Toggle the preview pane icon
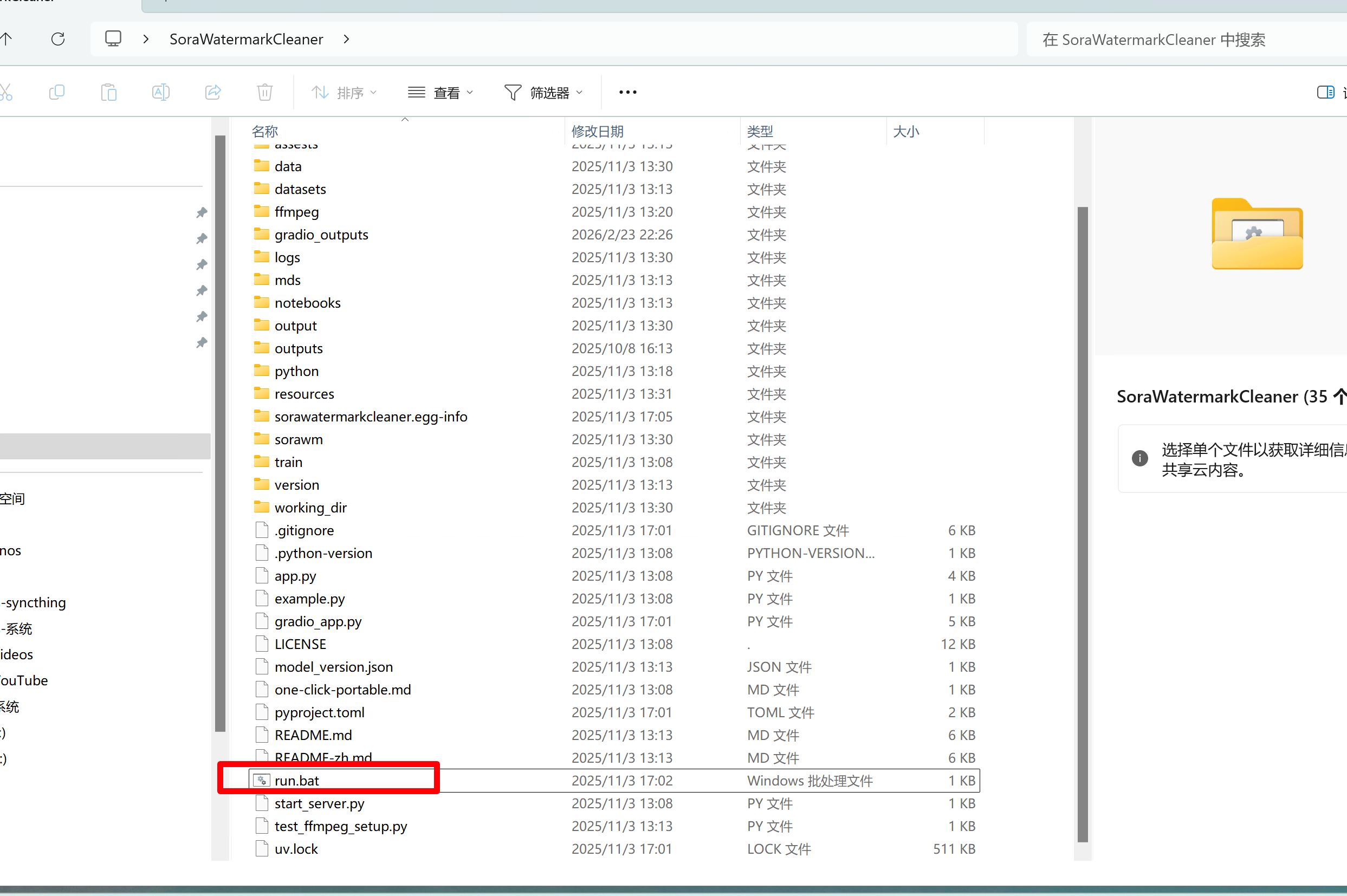Screen dimensions: 1347x896 point(1325,92)
